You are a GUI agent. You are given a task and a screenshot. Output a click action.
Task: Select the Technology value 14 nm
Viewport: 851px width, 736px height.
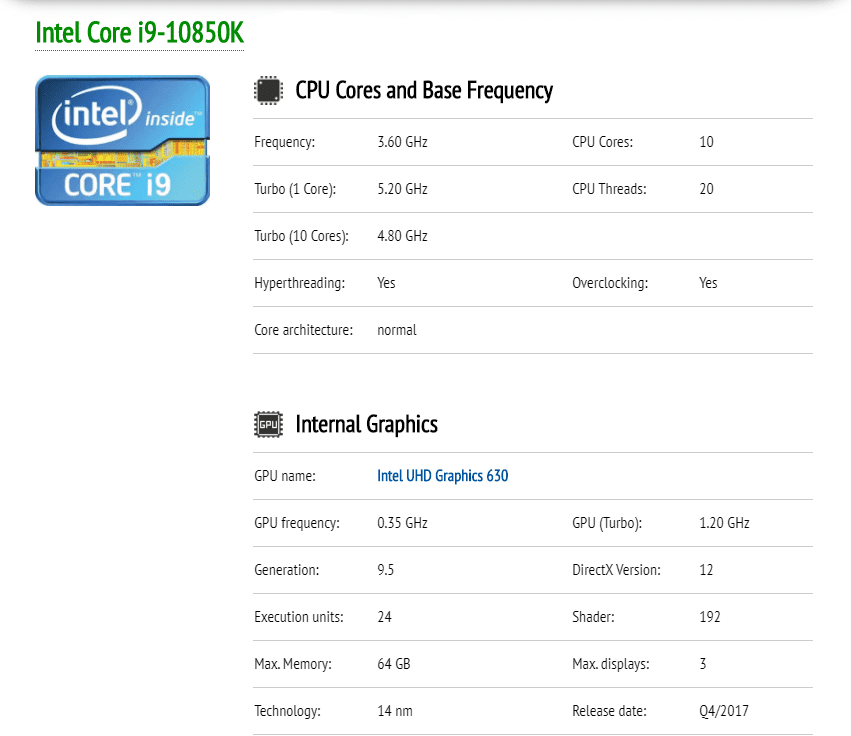click(395, 711)
